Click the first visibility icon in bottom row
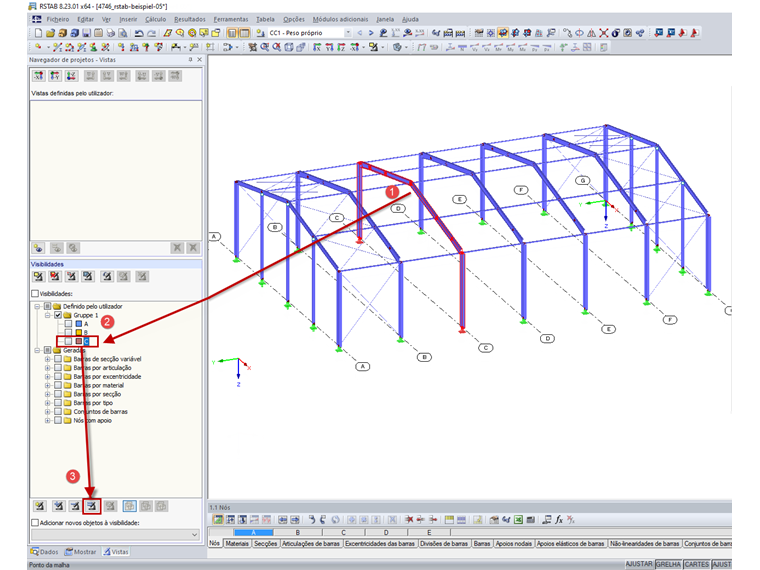 click(x=40, y=506)
